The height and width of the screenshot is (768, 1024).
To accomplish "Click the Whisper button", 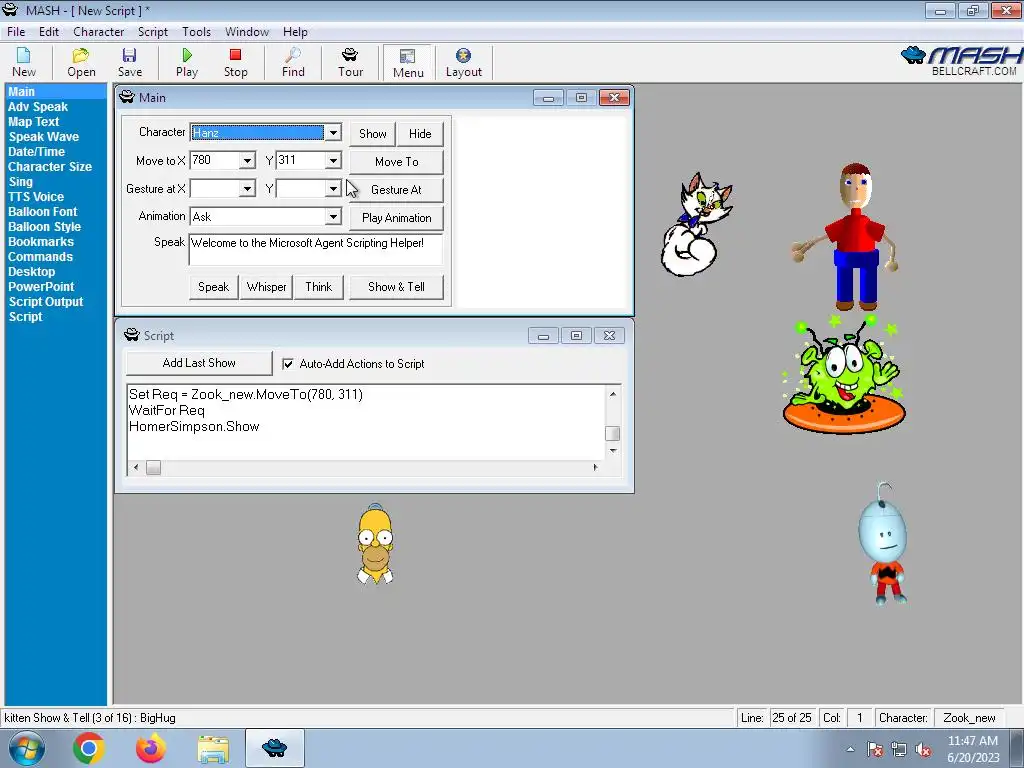I will (x=266, y=287).
